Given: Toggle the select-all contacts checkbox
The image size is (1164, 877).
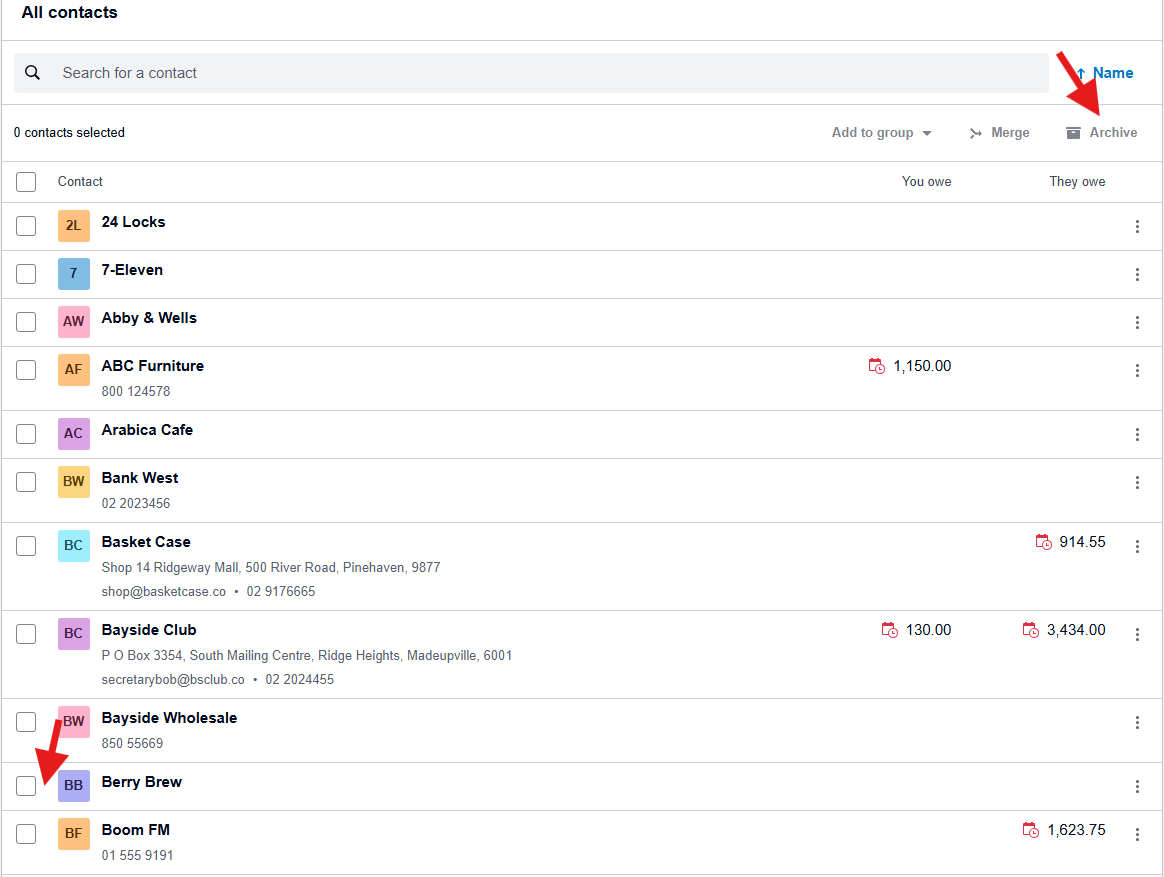Looking at the screenshot, I should coord(26,182).
